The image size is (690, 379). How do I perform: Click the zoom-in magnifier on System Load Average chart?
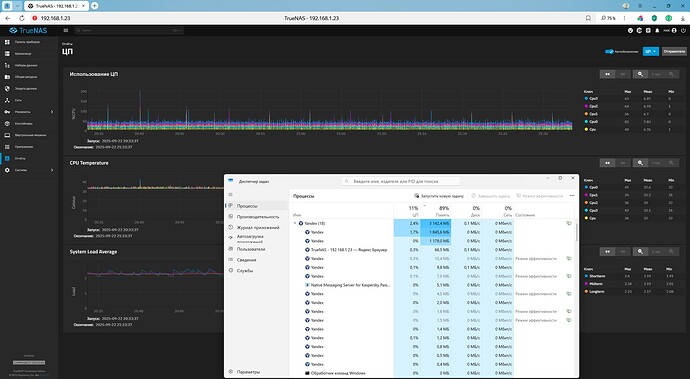pos(640,251)
